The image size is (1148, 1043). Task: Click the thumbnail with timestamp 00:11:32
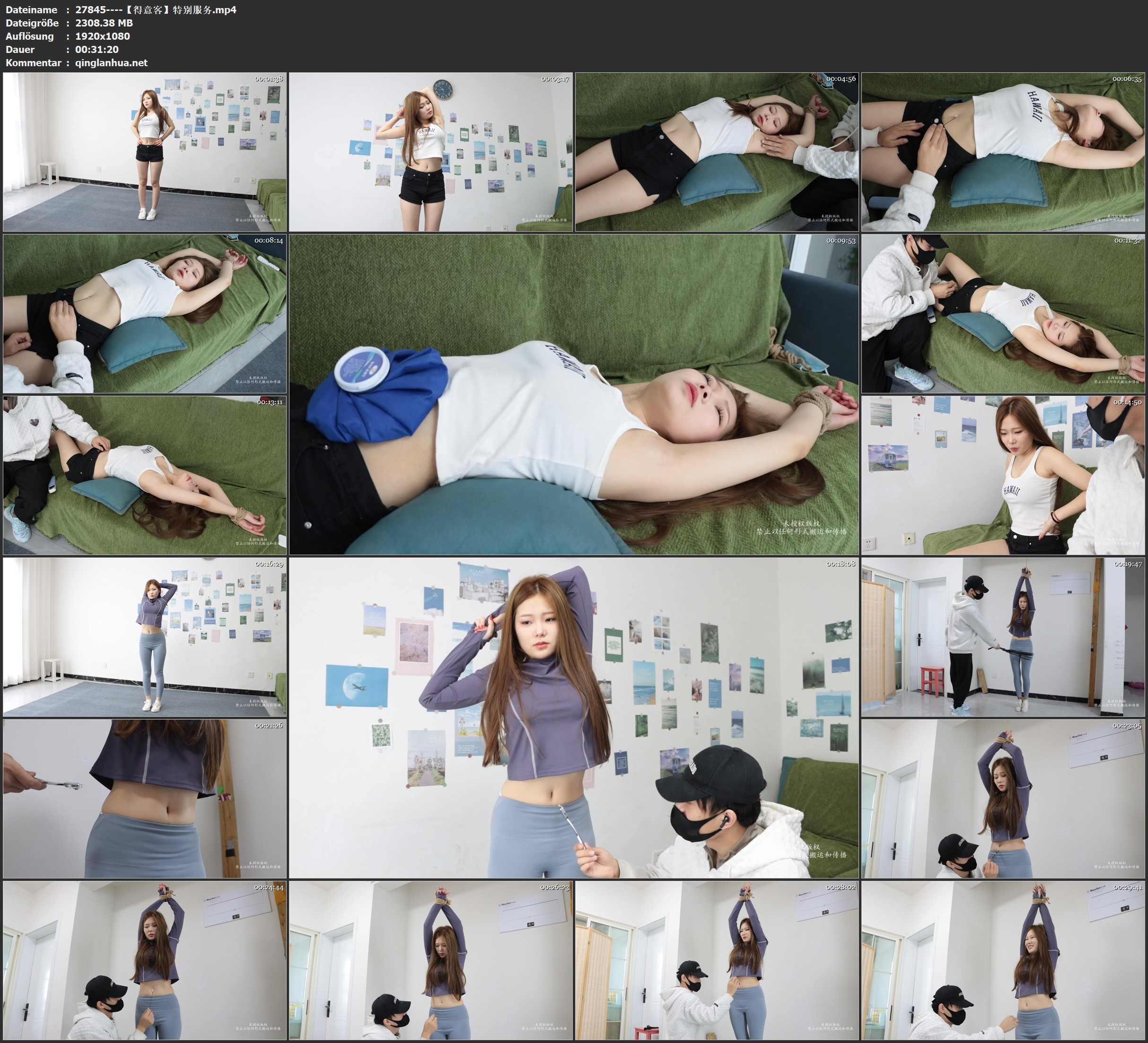1003,313
